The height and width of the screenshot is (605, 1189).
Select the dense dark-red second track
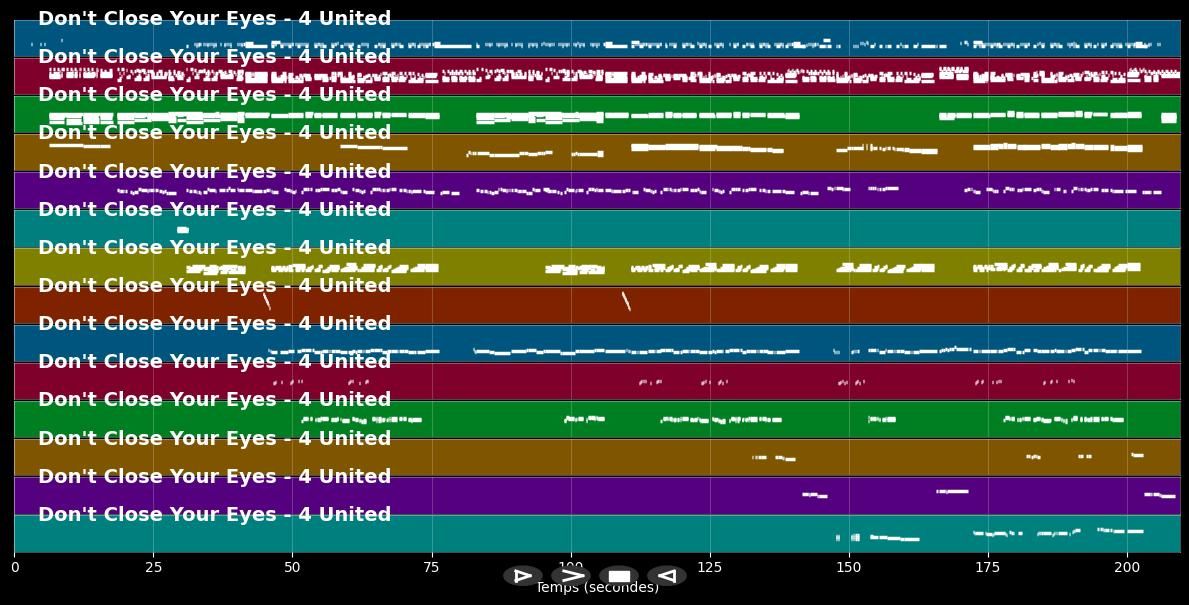(700, 75)
